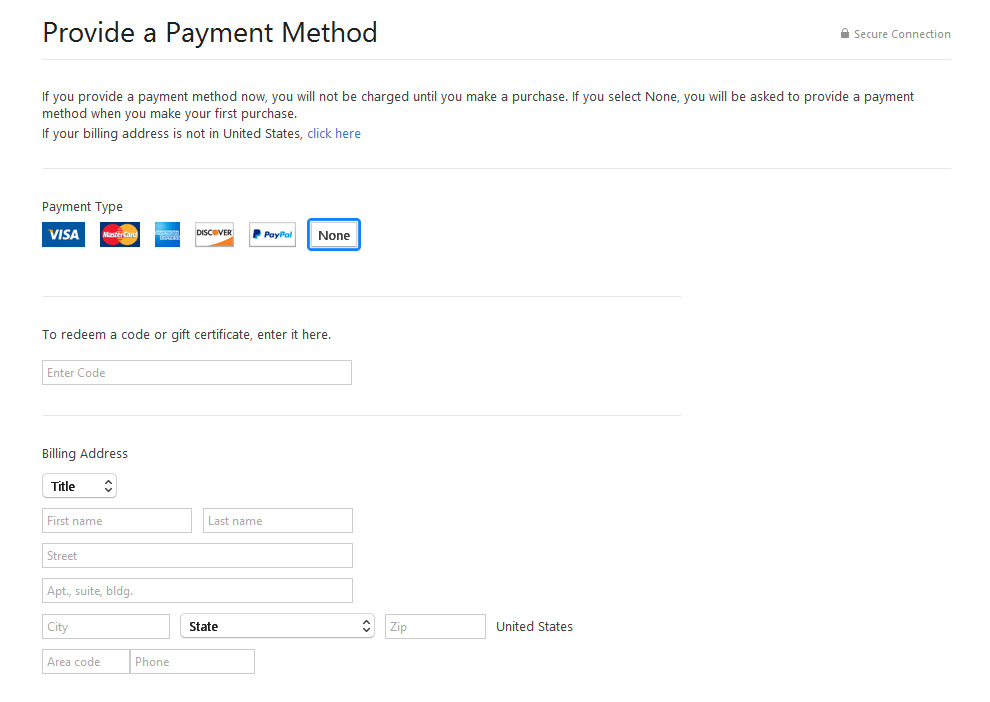The width and height of the screenshot is (990, 702).
Task: Select the Area code field
Action: (x=86, y=662)
